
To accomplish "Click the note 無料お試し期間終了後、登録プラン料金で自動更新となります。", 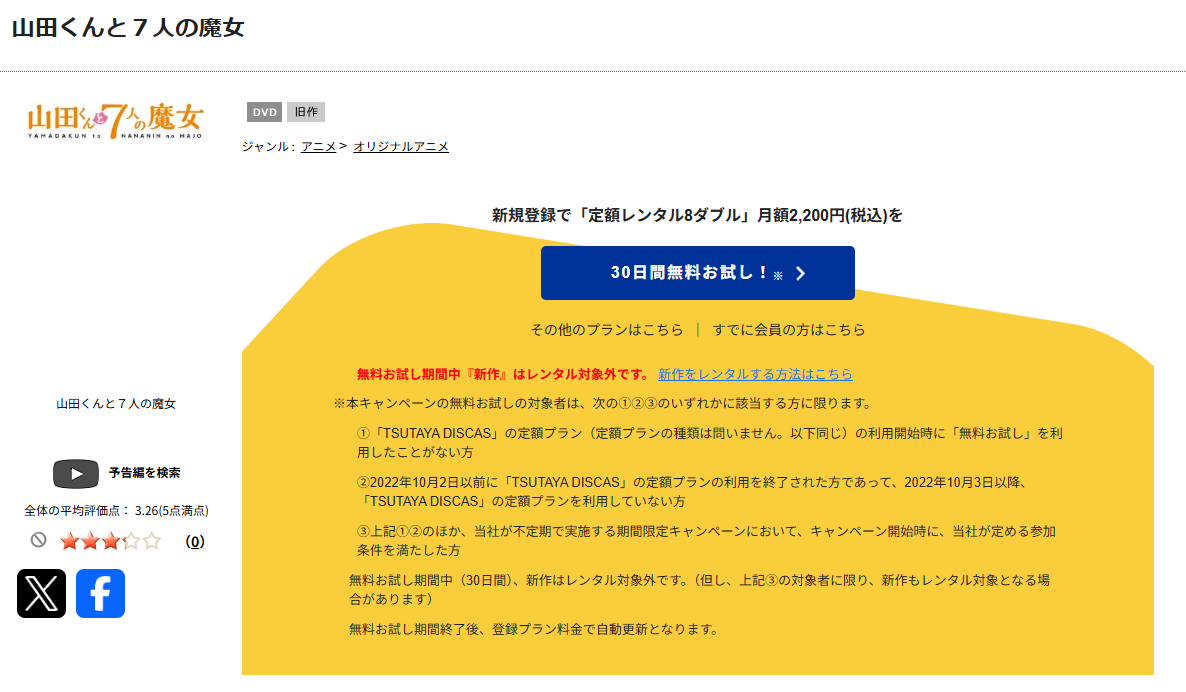I will 534,629.
